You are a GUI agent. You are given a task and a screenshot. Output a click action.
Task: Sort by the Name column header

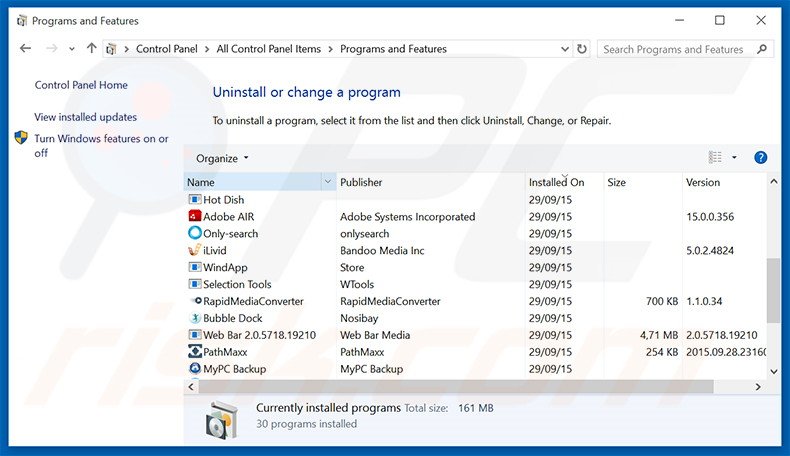(x=253, y=182)
